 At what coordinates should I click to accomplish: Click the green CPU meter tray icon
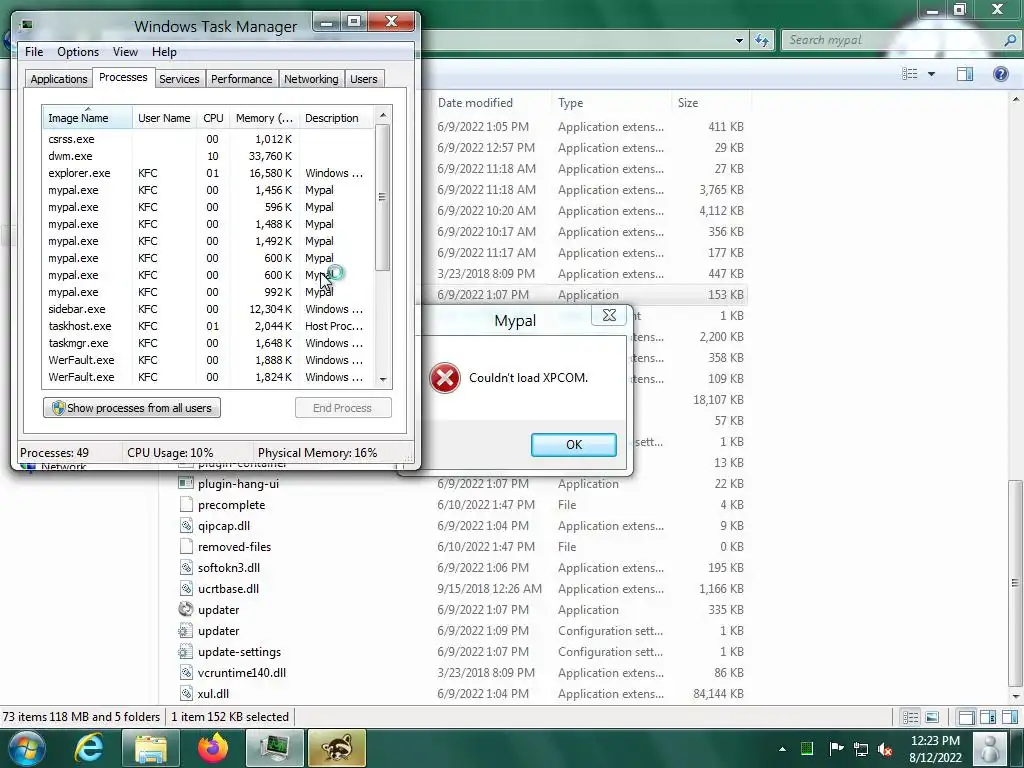click(x=807, y=748)
